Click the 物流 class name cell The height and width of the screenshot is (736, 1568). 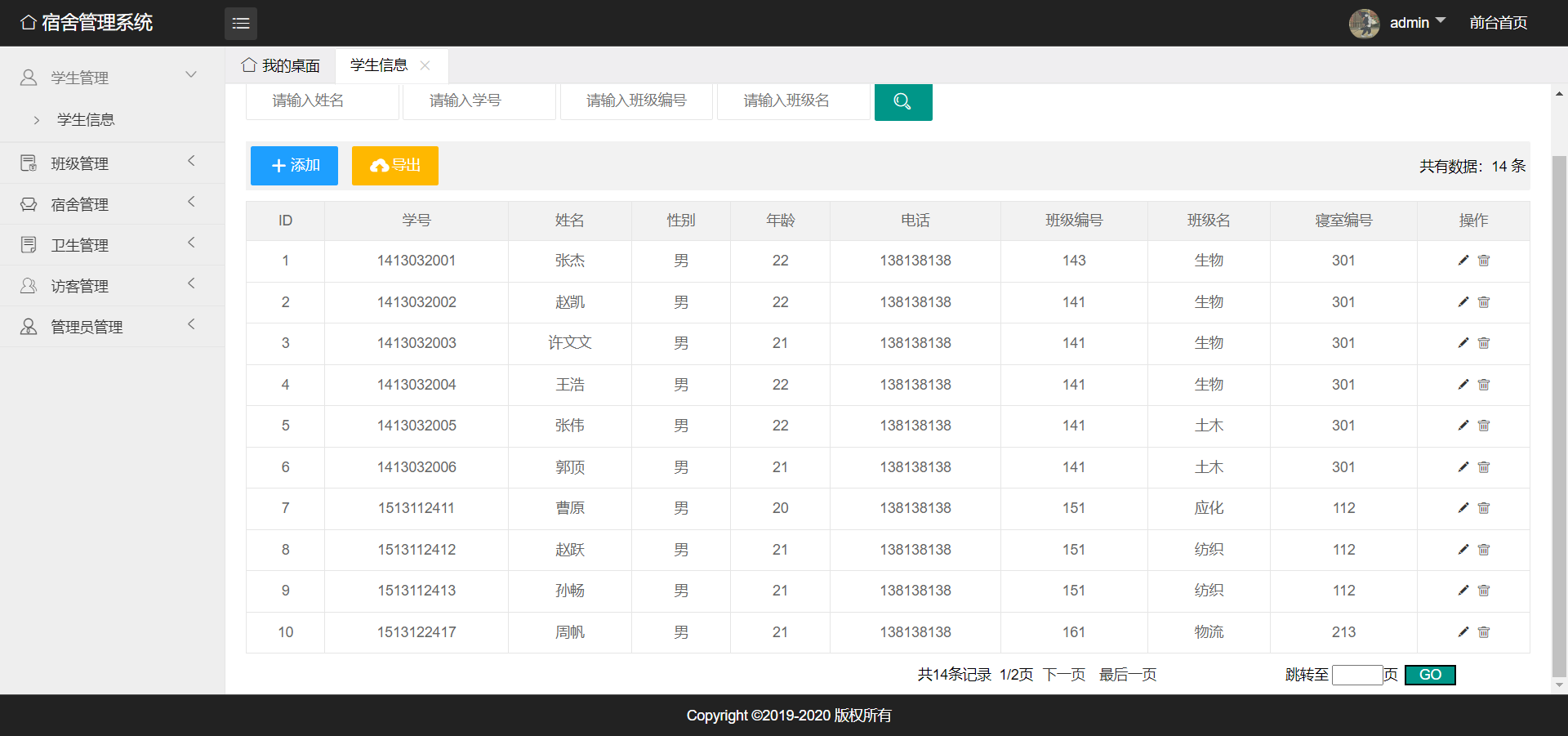pos(1209,632)
